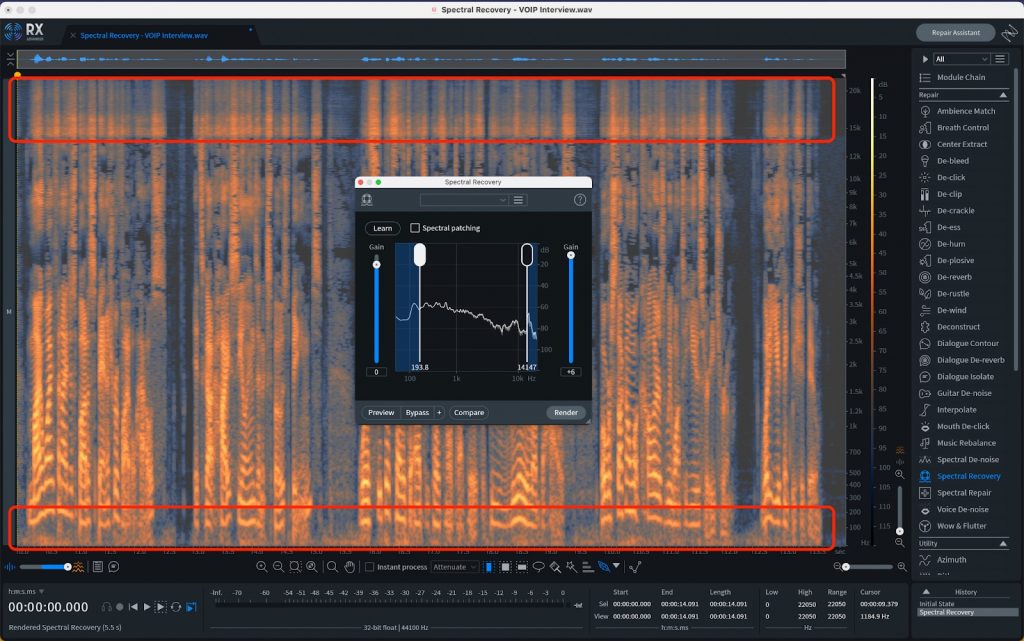
Task: Open the Mouth De-click module
Action: pyautogui.click(x=955, y=426)
